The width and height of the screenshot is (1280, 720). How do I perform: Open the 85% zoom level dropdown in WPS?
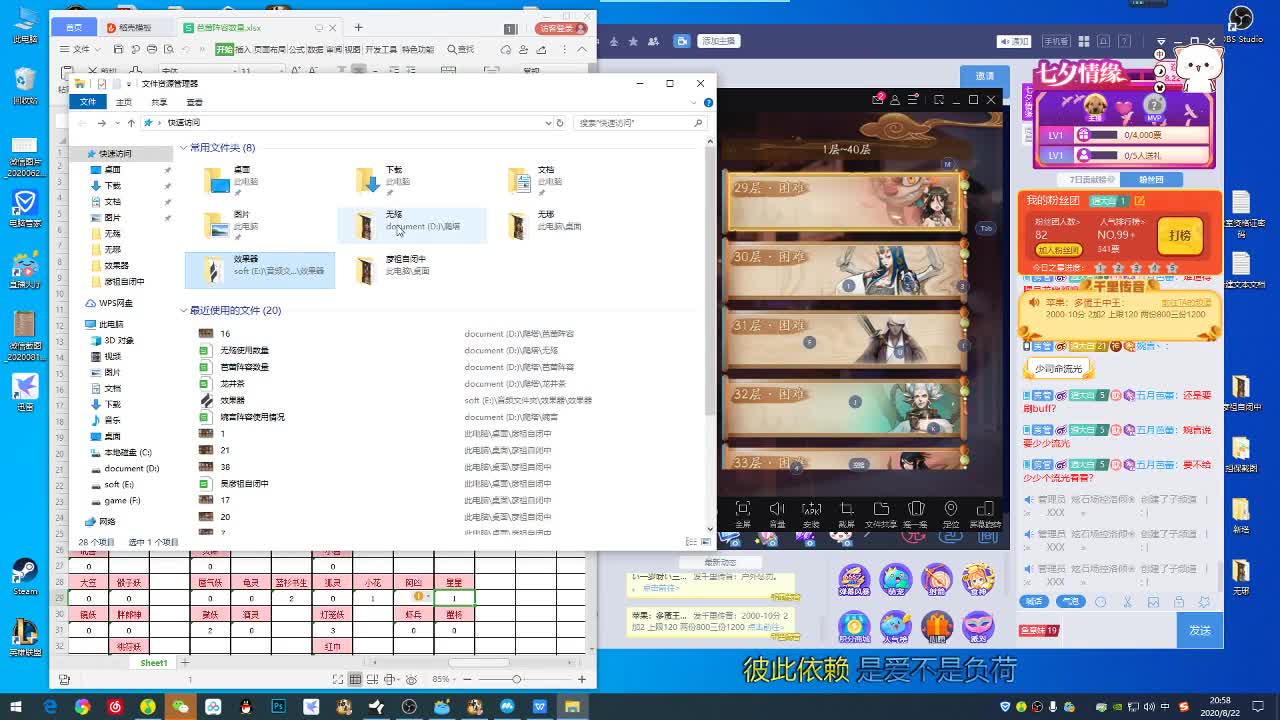click(444, 680)
